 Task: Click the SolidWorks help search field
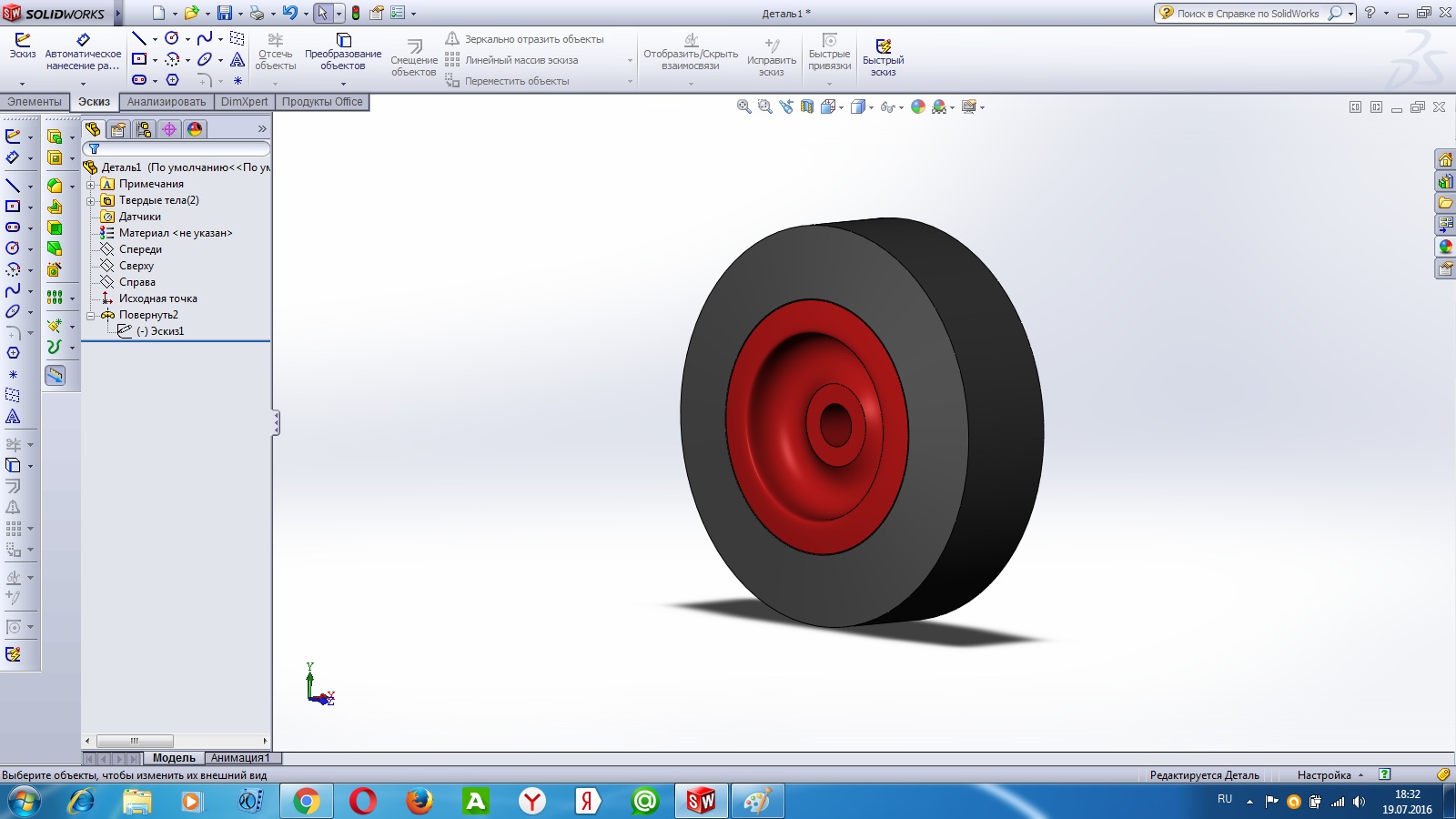tap(1247, 14)
